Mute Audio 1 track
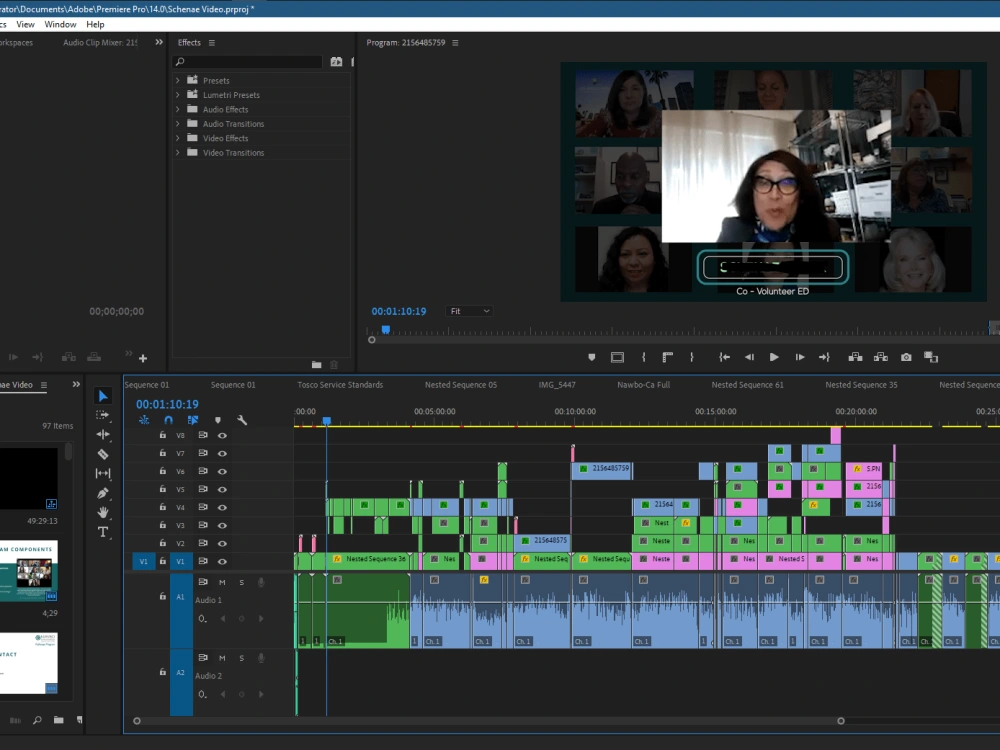 (222, 582)
